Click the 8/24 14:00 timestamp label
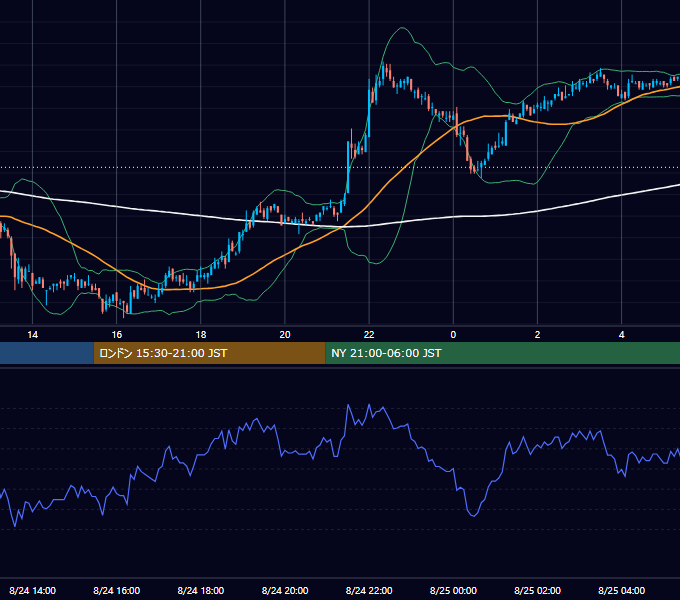Viewport: 680px width, 600px height. coord(33,590)
